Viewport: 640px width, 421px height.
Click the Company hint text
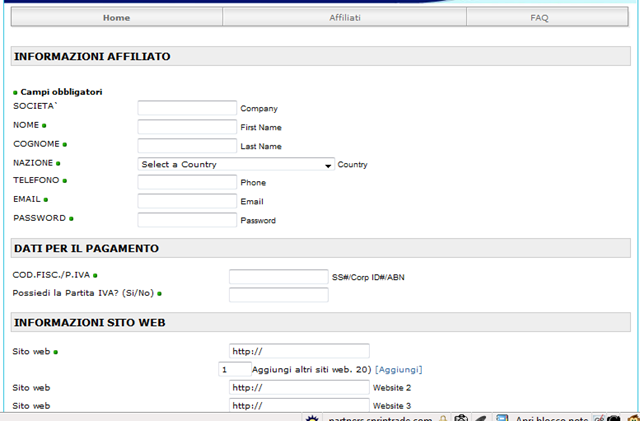(x=259, y=109)
